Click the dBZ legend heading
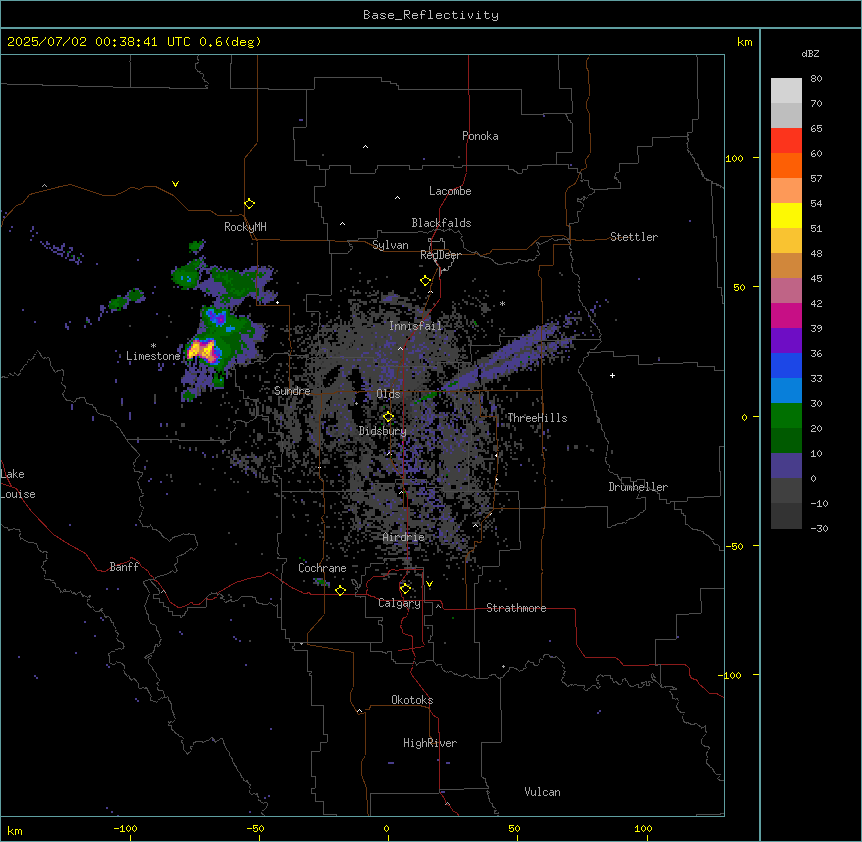Viewport: 862px width, 842px height. 810,53
